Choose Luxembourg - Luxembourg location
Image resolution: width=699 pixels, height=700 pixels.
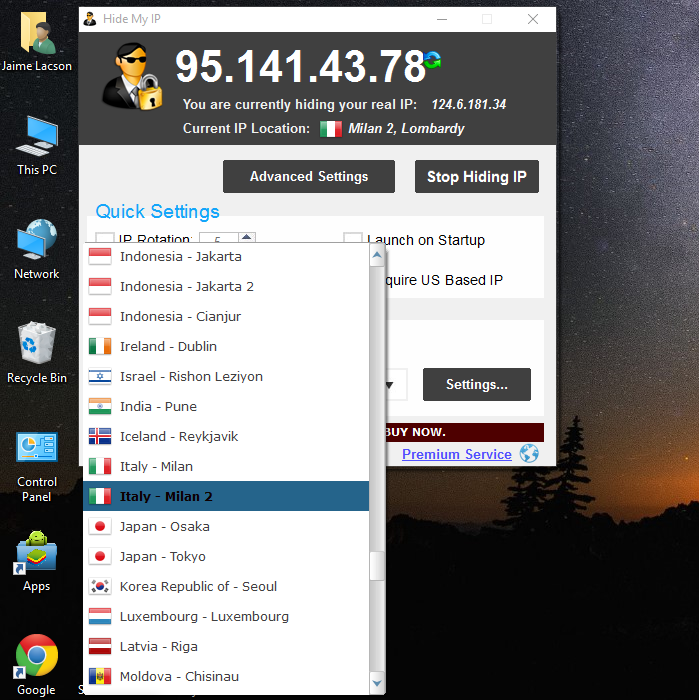pyautogui.click(x=226, y=617)
